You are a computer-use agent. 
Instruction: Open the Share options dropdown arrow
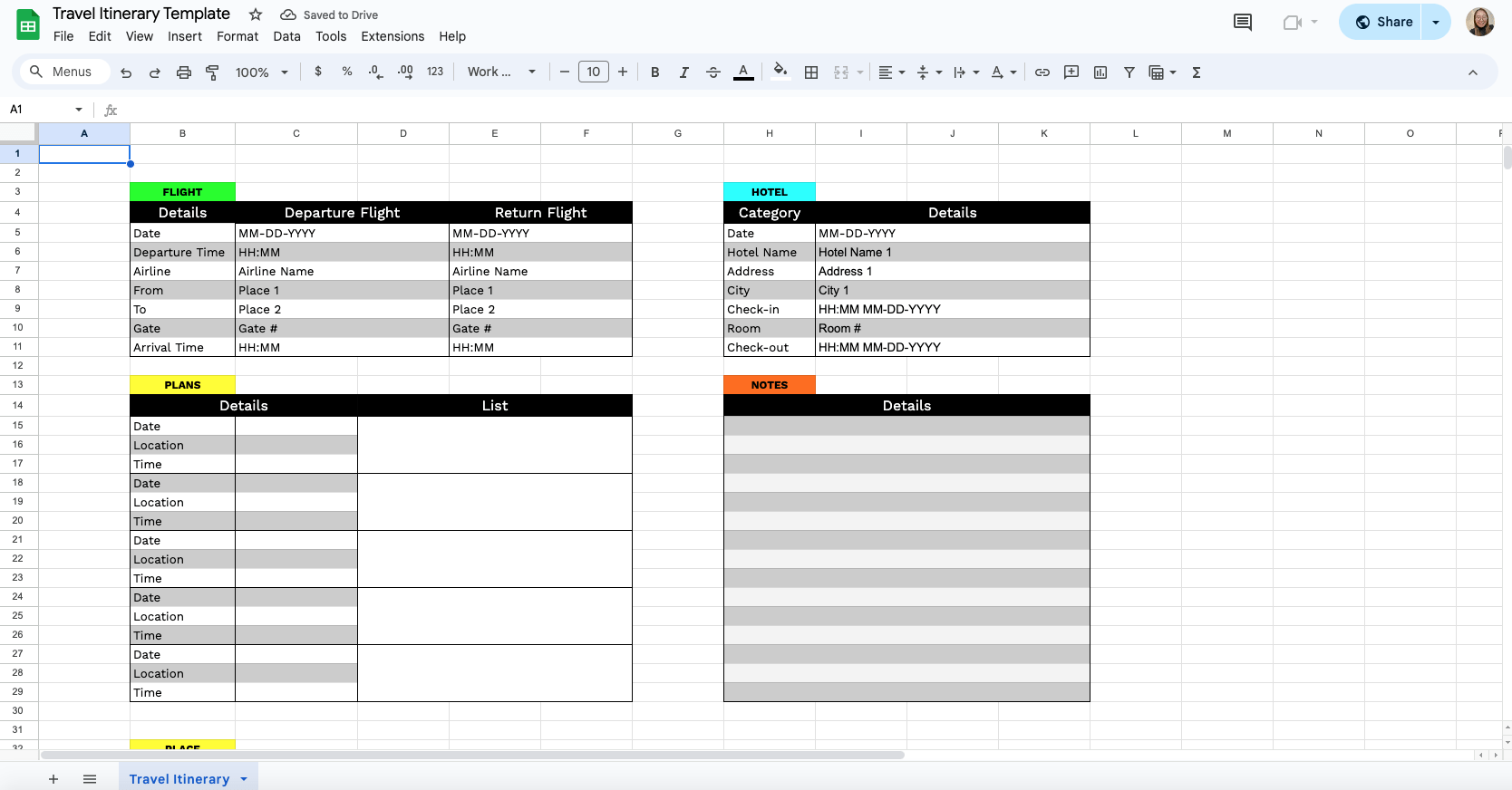pyautogui.click(x=1436, y=22)
